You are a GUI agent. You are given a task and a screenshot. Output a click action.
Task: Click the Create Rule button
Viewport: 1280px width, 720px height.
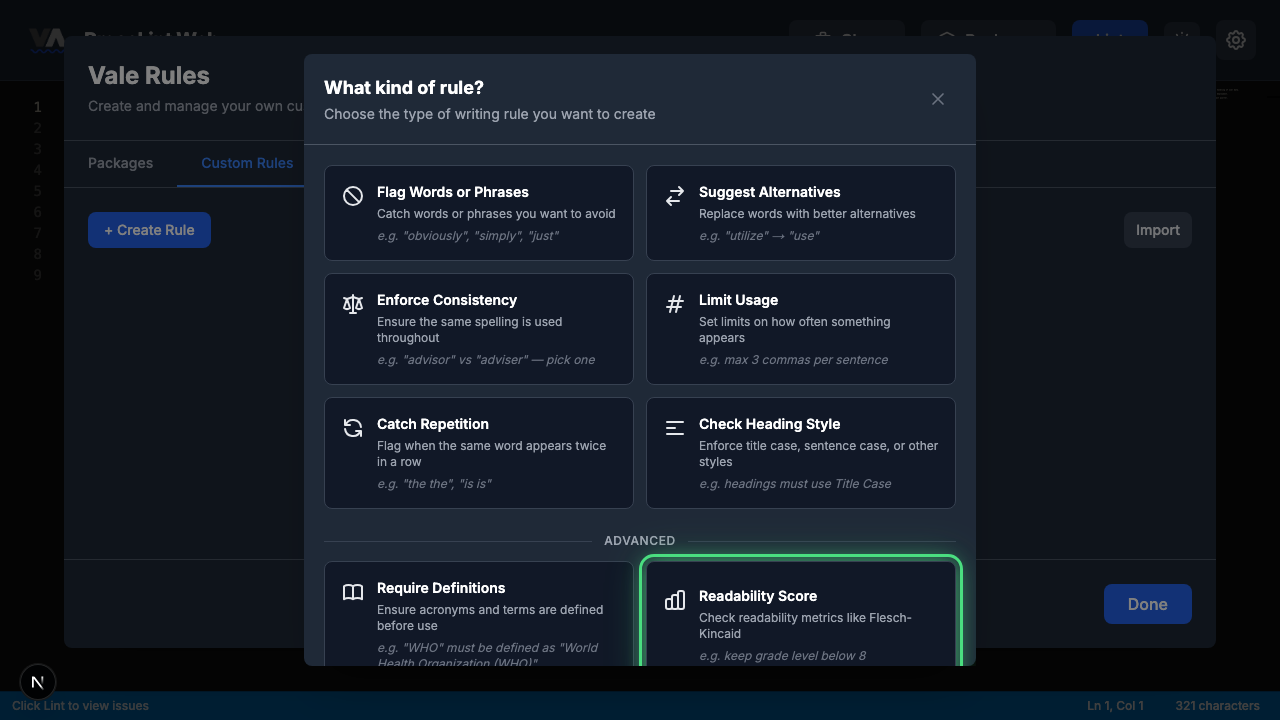(149, 229)
